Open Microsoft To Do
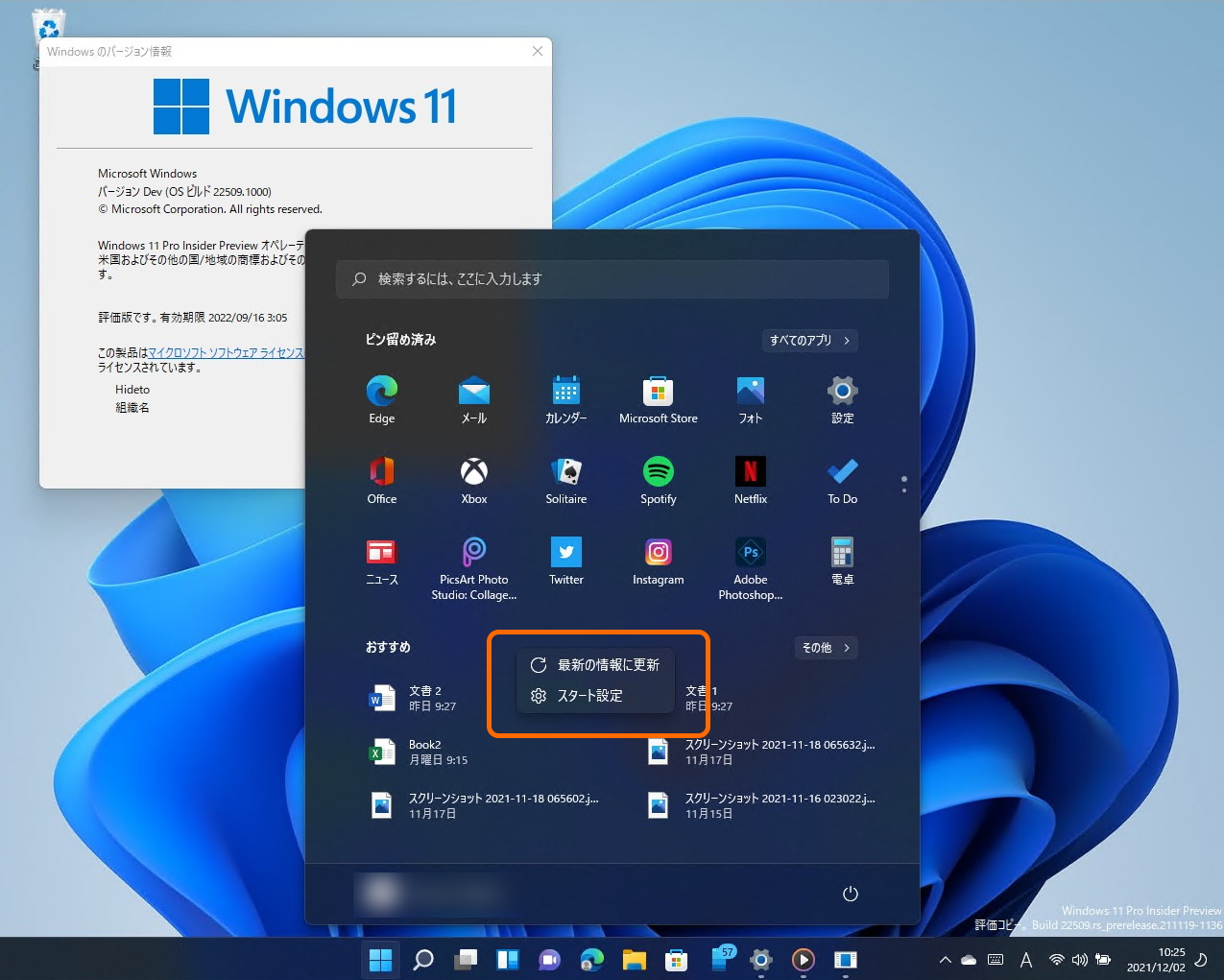 (842, 472)
